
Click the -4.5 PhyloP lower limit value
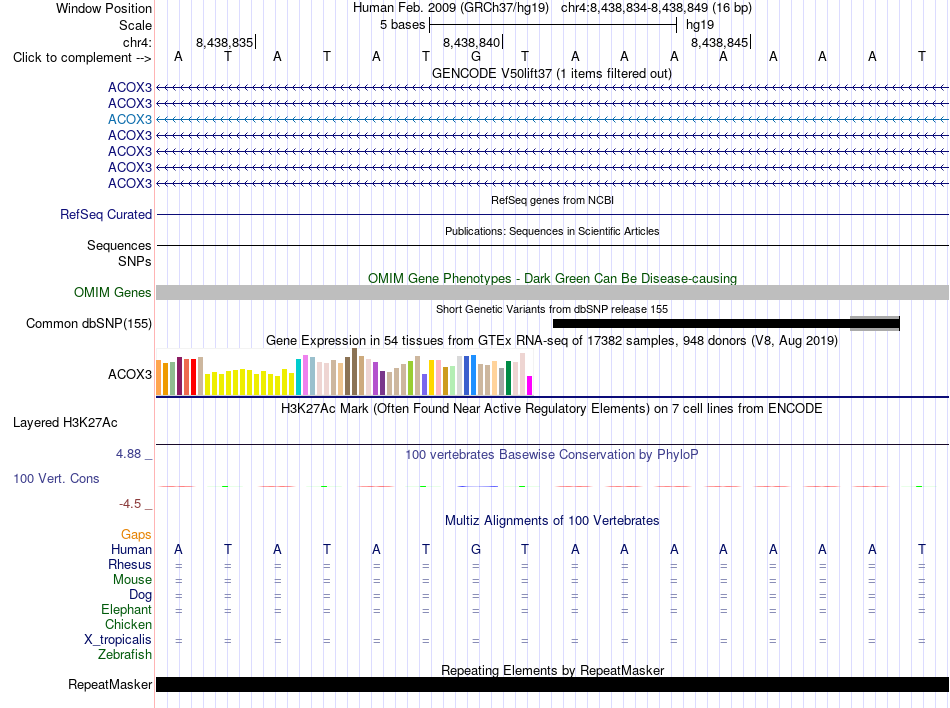[x=130, y=504]
